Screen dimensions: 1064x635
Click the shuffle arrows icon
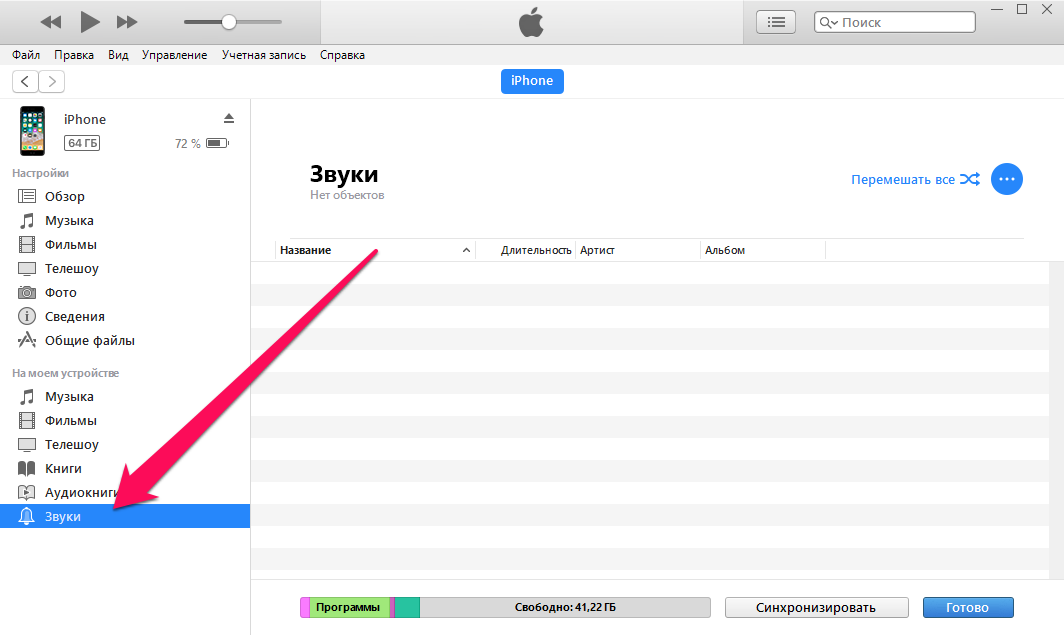click(970, 179)
